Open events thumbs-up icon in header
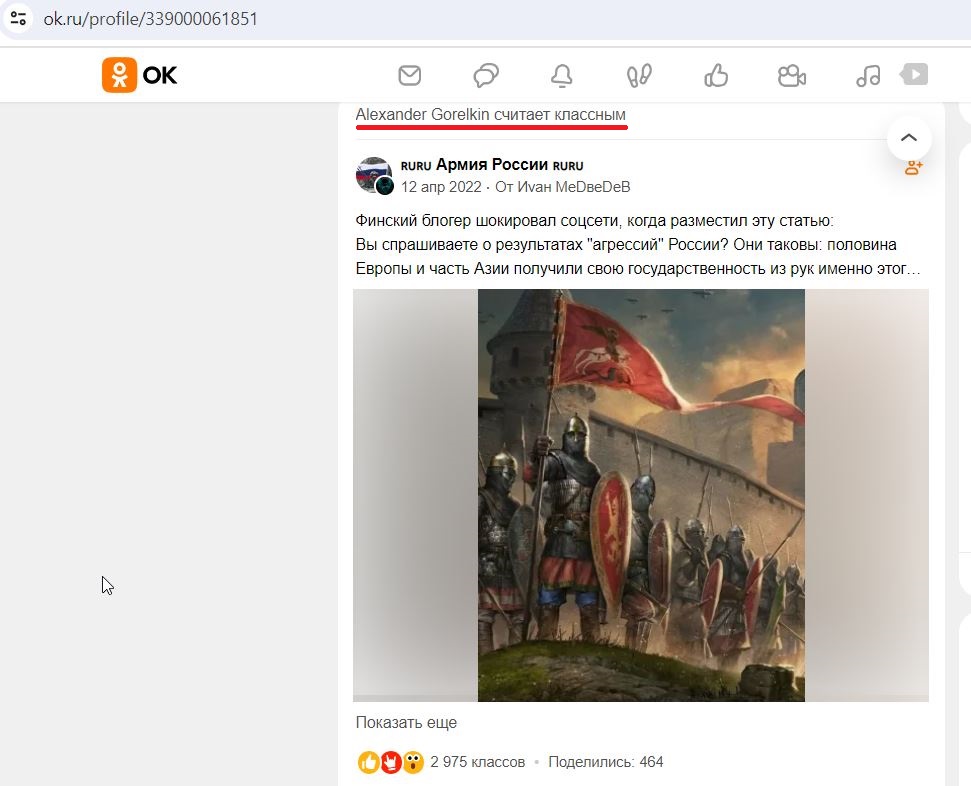The width and height of the screenshot is (971, 786). [716, 76]
